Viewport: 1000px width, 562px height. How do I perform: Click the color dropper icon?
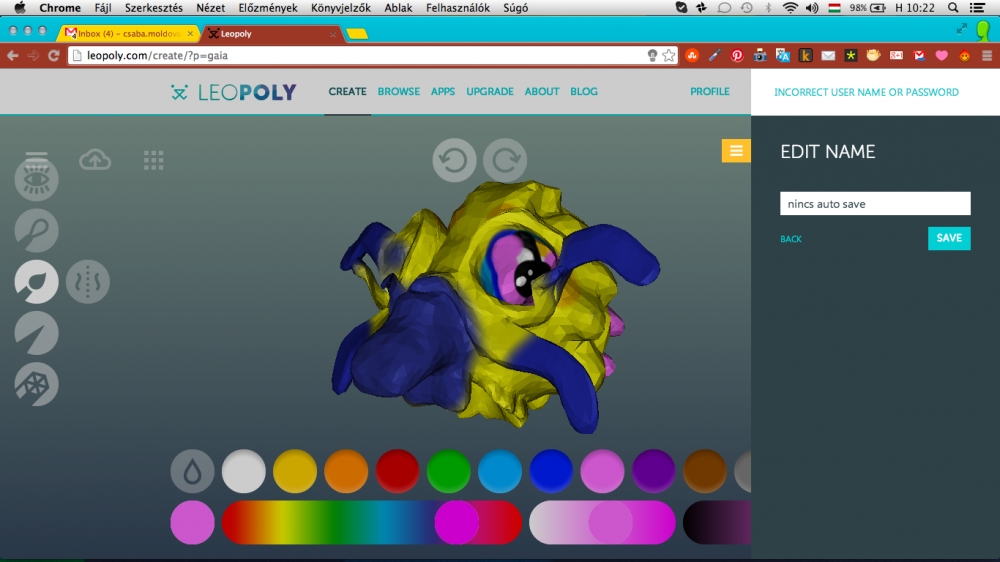click(x=192, y=471)
